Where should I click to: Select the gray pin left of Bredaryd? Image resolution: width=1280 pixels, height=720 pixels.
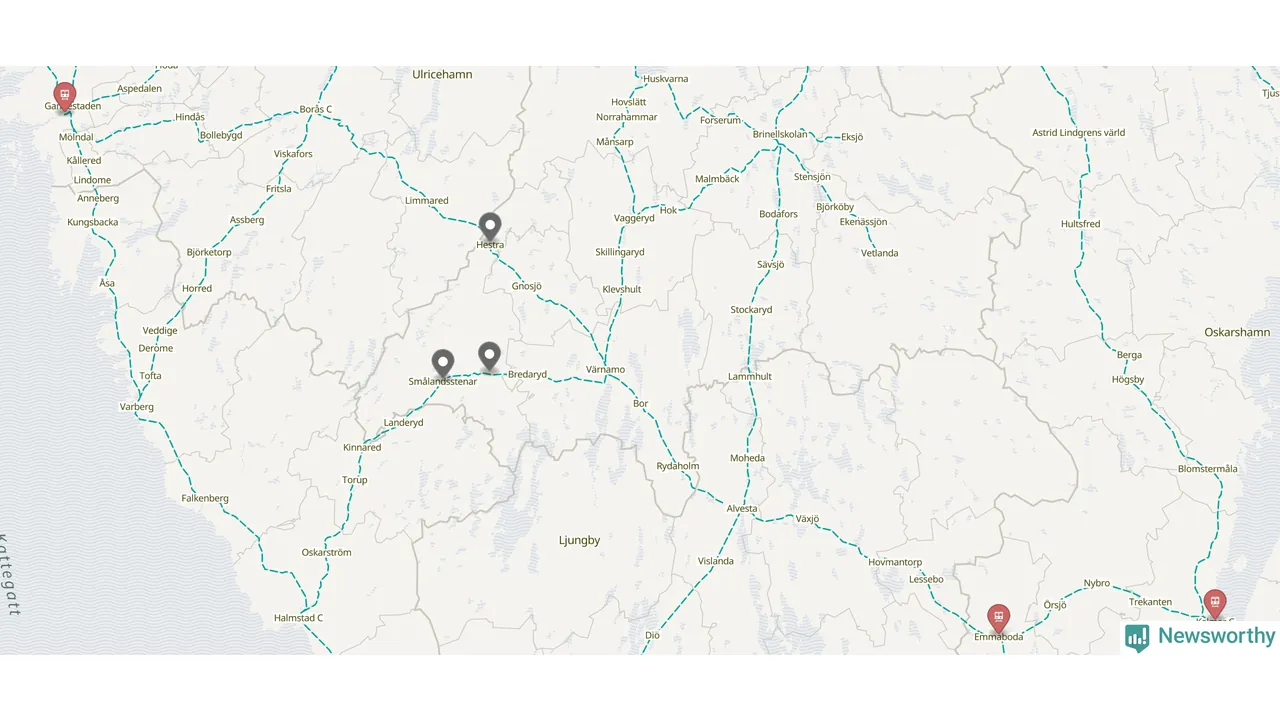489,356
